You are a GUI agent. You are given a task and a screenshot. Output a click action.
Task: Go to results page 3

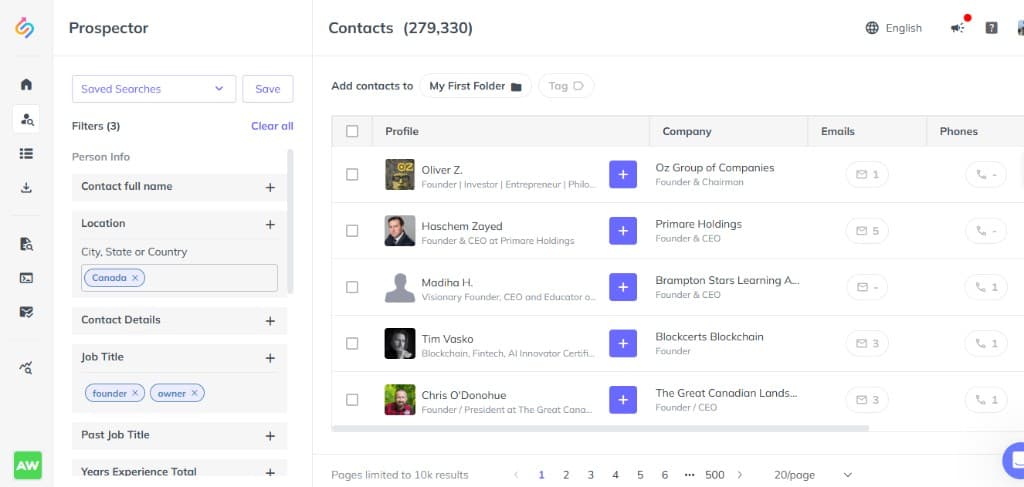tap(590, 475)
